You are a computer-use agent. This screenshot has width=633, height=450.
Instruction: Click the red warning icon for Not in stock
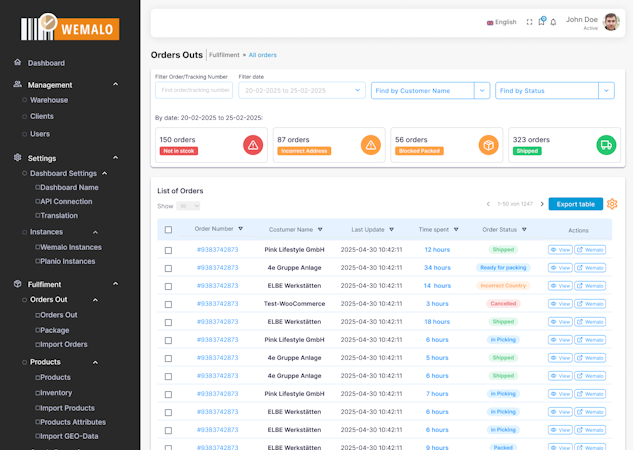(253, 145)
